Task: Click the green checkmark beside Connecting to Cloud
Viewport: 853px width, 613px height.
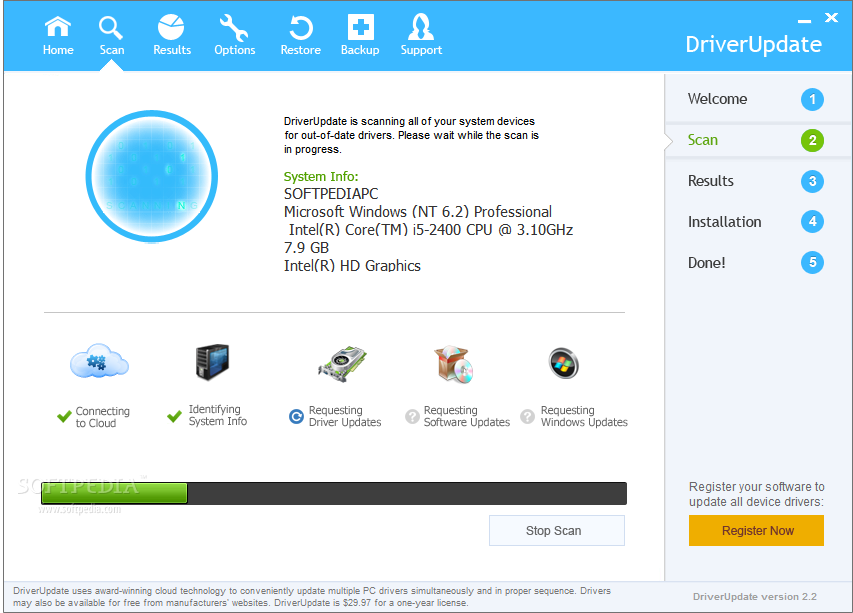Action: (64, 417)
